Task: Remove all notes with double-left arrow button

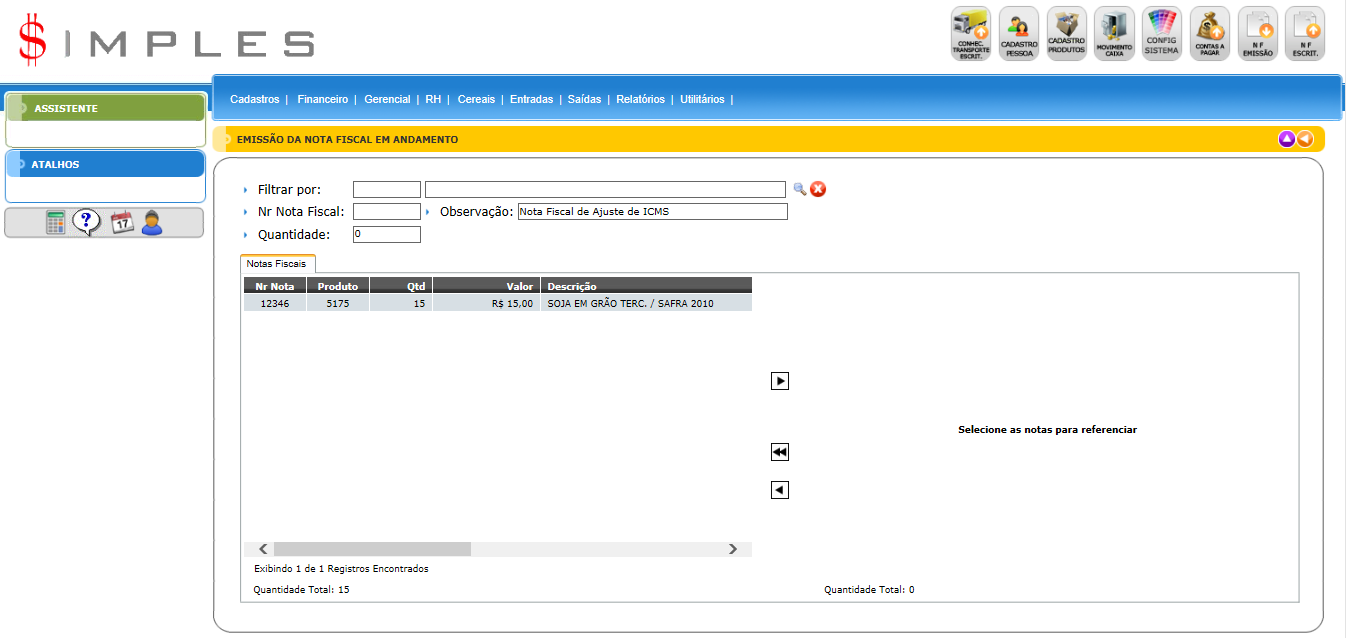Action: pyautogui.click(x=780, y=453)
